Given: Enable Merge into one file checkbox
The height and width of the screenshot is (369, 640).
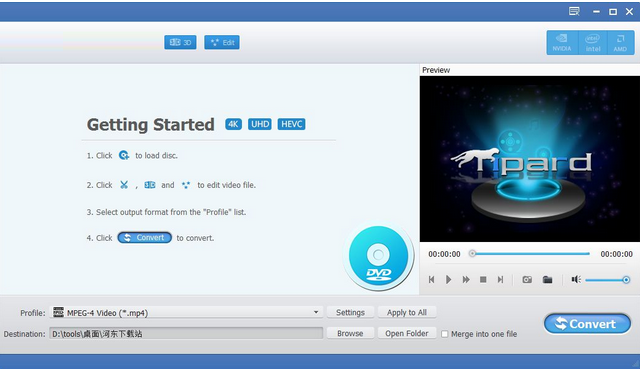Looking at the screenshot, I should point(444,334).
